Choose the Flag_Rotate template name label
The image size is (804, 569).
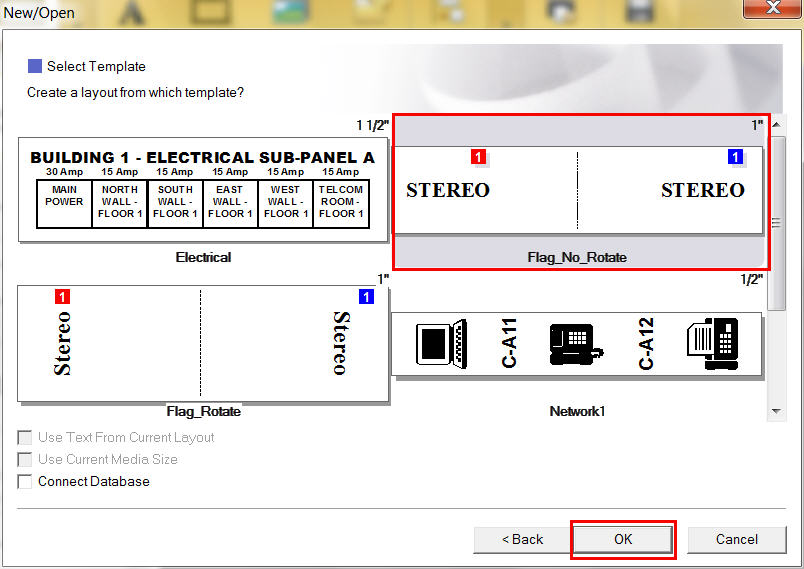203,412
